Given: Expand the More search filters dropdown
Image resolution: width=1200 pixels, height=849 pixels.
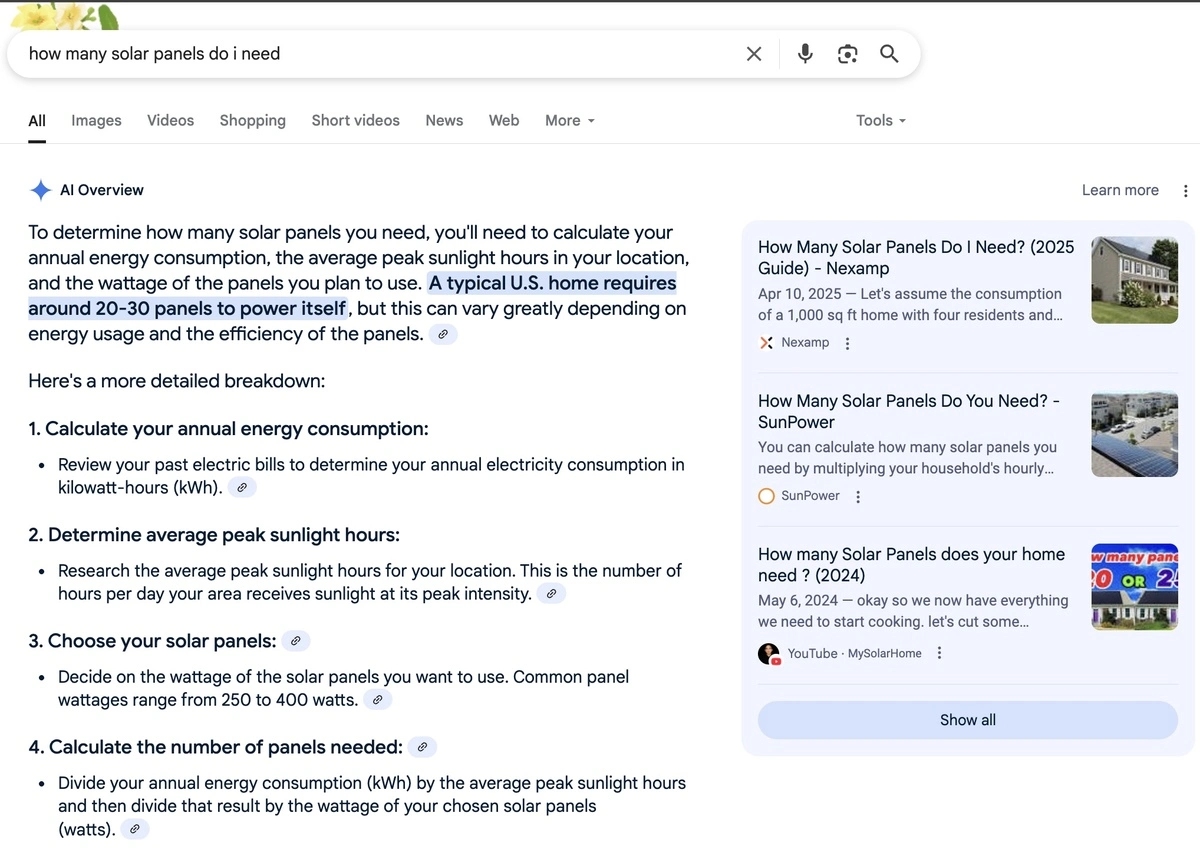Looking at the screenshot, I should [x=569, y=120].
